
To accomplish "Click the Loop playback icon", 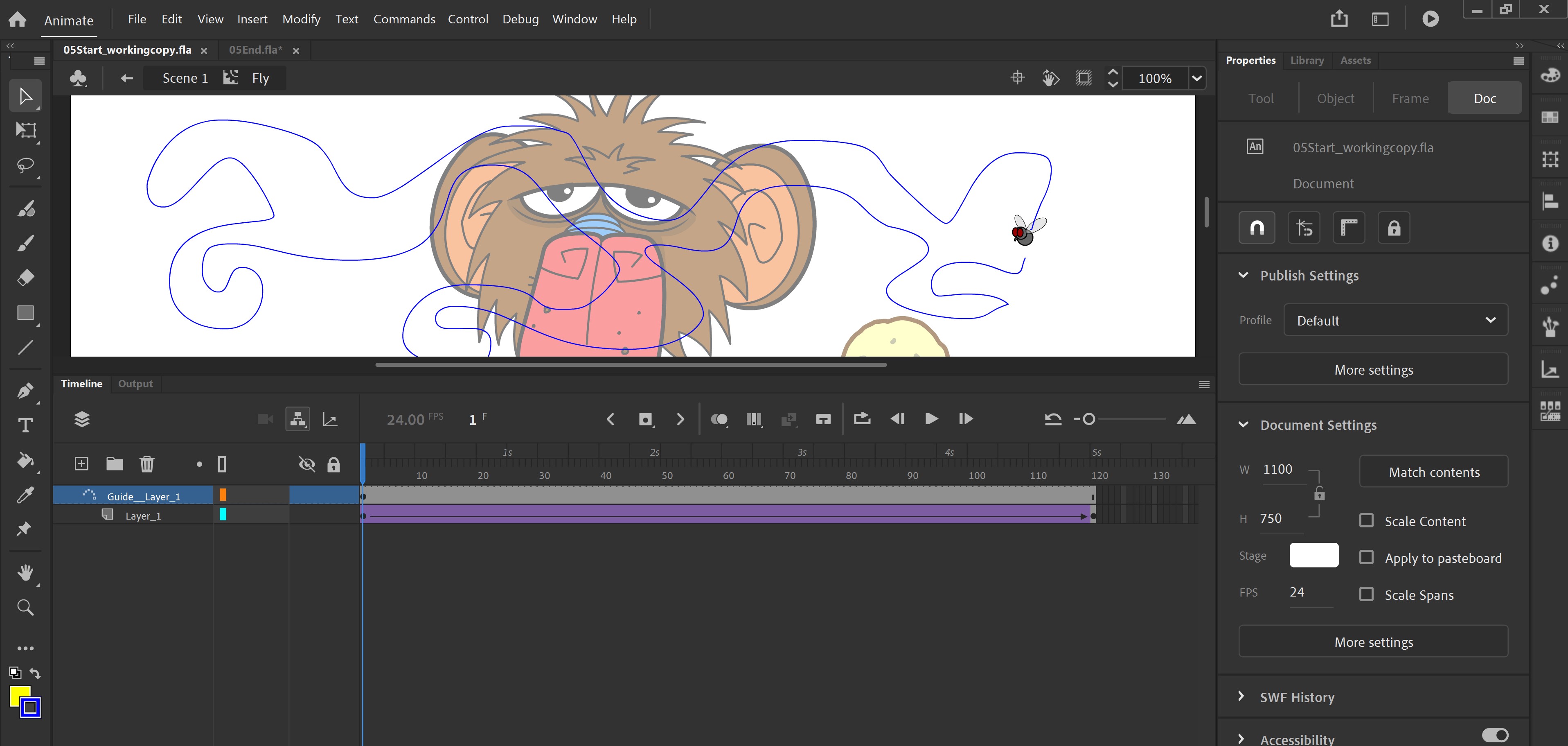I will coord(861,419).
